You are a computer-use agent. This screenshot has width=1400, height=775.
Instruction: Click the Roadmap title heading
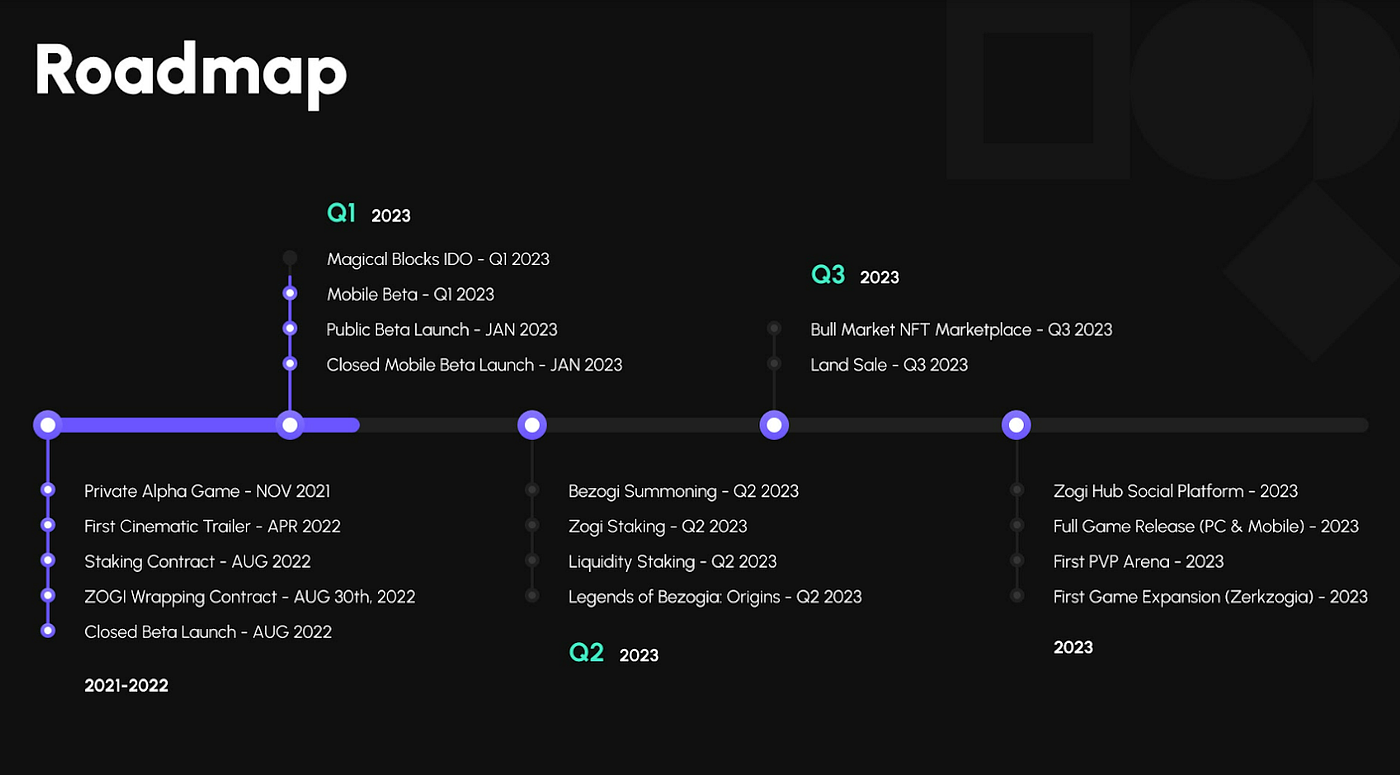coord(190,72)
